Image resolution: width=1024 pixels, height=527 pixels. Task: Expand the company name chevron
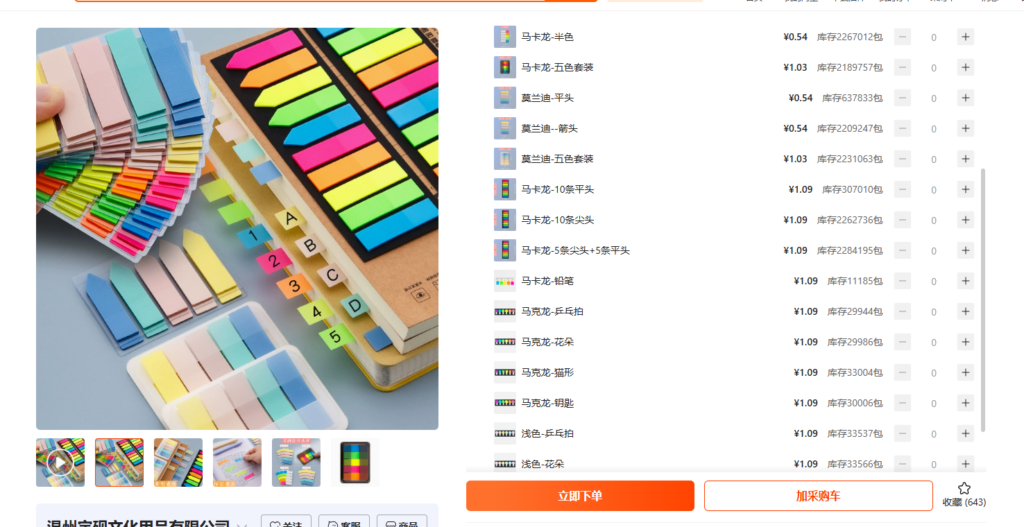tap(242, 524)
